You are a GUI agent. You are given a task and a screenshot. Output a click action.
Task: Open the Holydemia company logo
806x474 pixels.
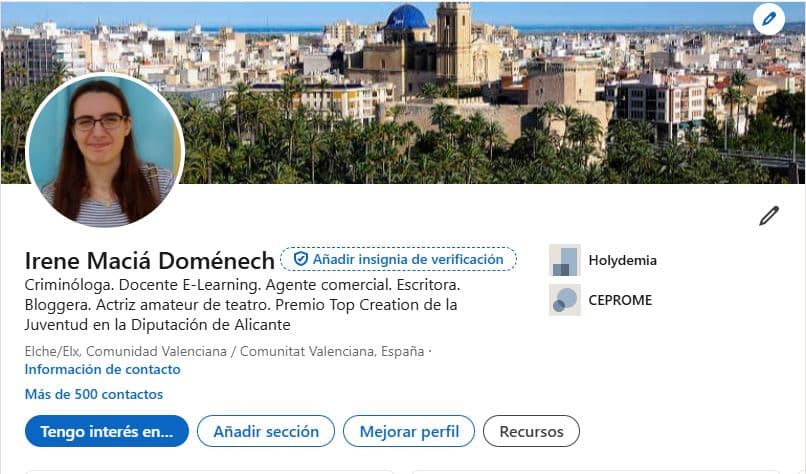(x=564, y=260)
